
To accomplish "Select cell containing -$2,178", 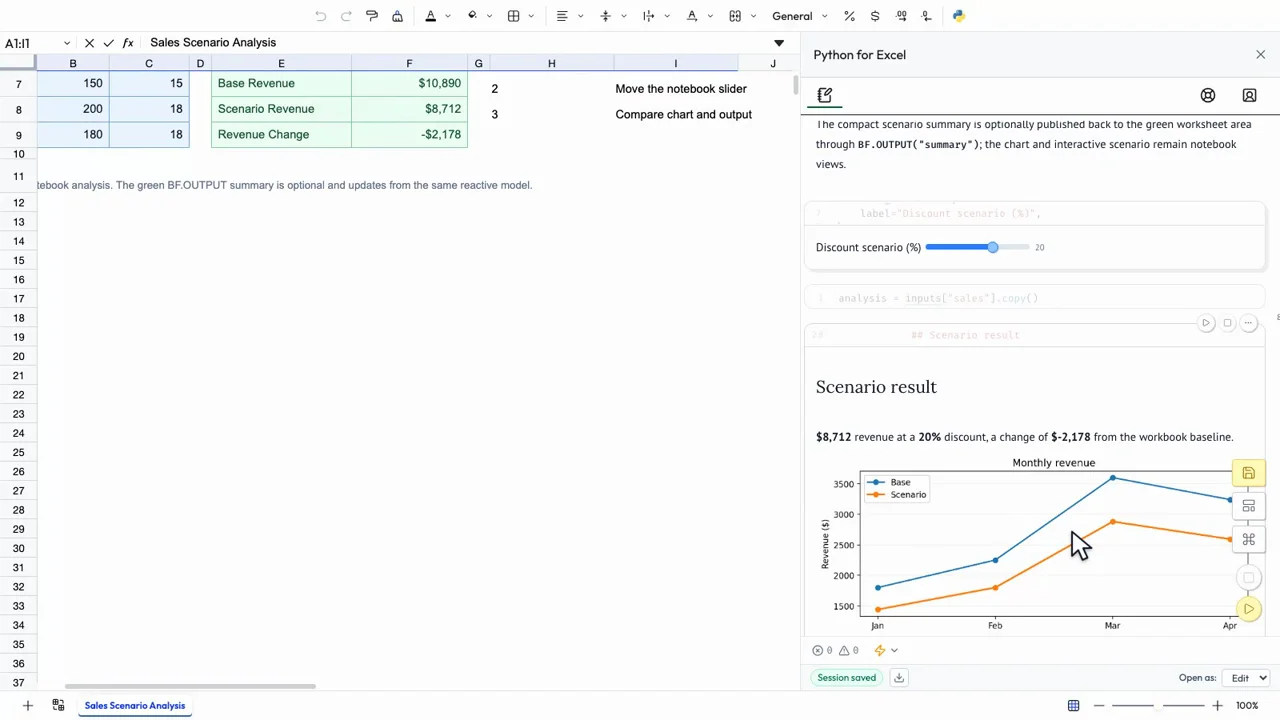I will point(409,135).
